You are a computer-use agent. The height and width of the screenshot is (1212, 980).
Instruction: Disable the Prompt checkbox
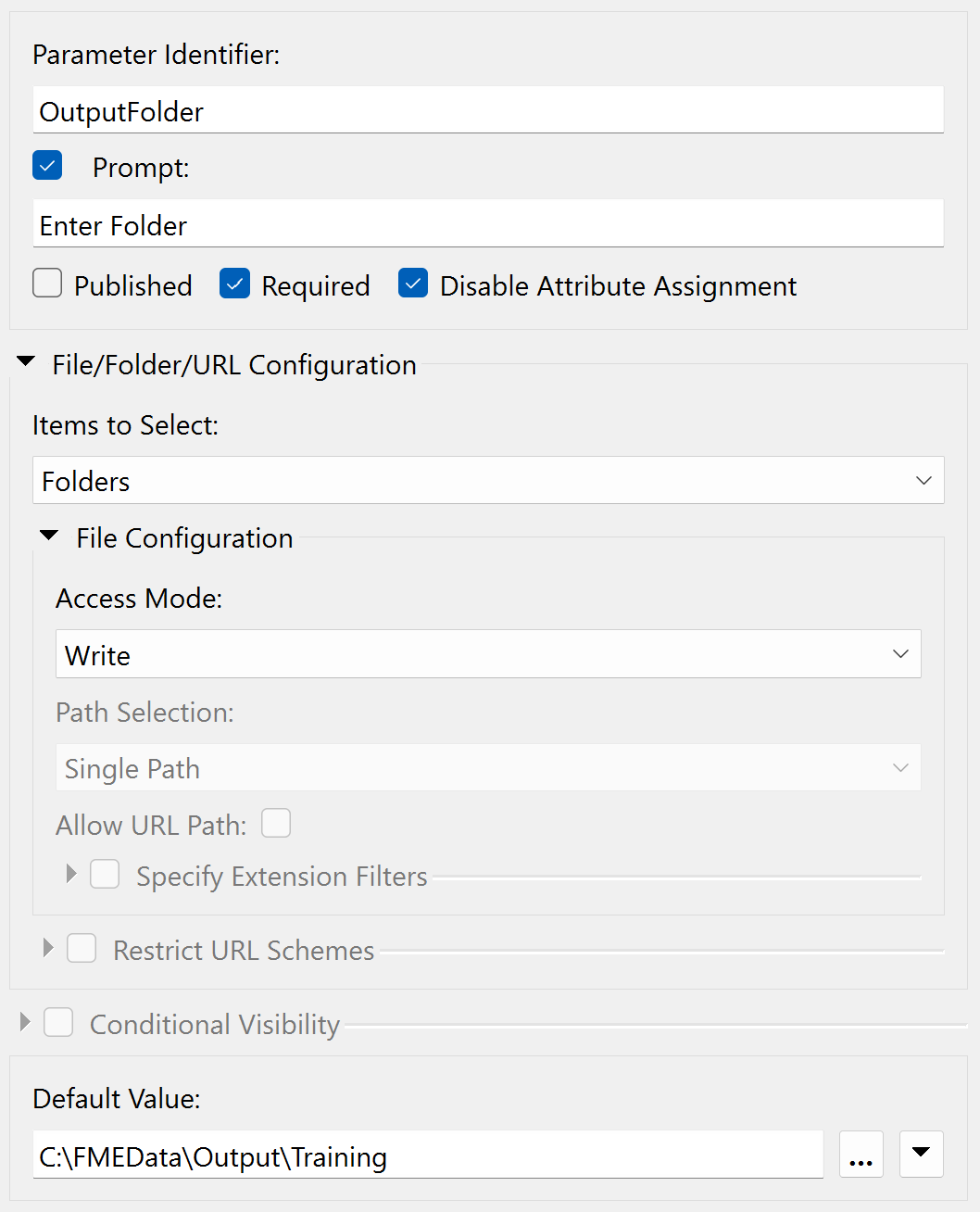click(x=47, y=165)
